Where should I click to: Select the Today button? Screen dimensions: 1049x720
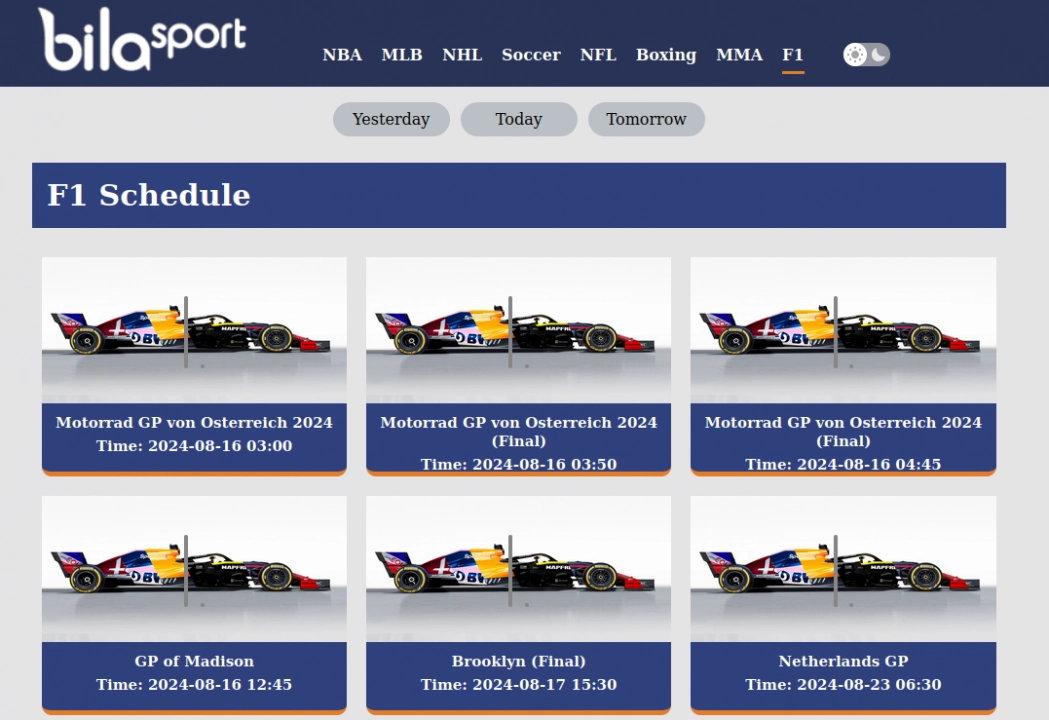click(x=518, y=119)
